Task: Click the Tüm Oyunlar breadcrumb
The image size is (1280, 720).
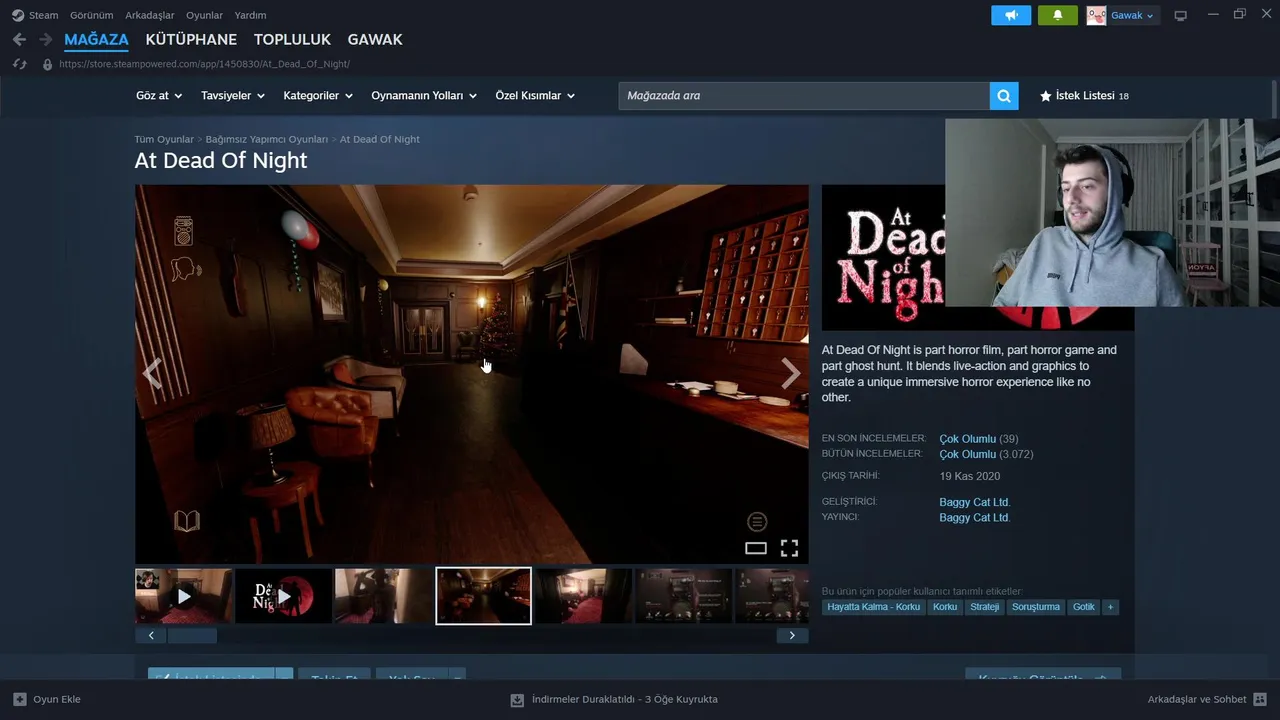Action: pos(164,139)
